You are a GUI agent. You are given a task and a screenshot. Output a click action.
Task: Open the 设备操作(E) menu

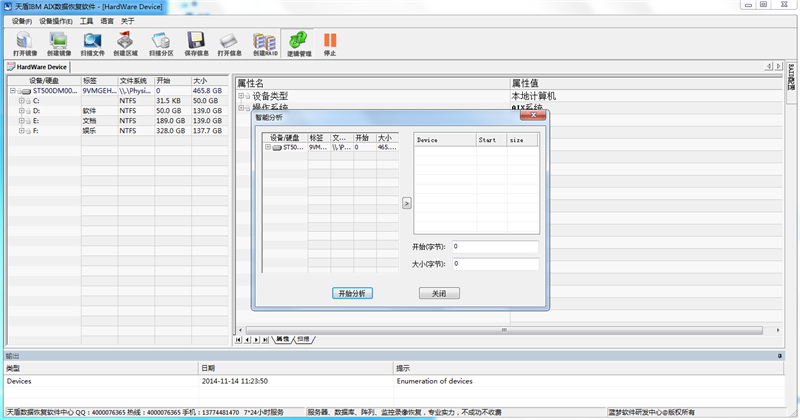pyautogui.click(x=56, y=21)
